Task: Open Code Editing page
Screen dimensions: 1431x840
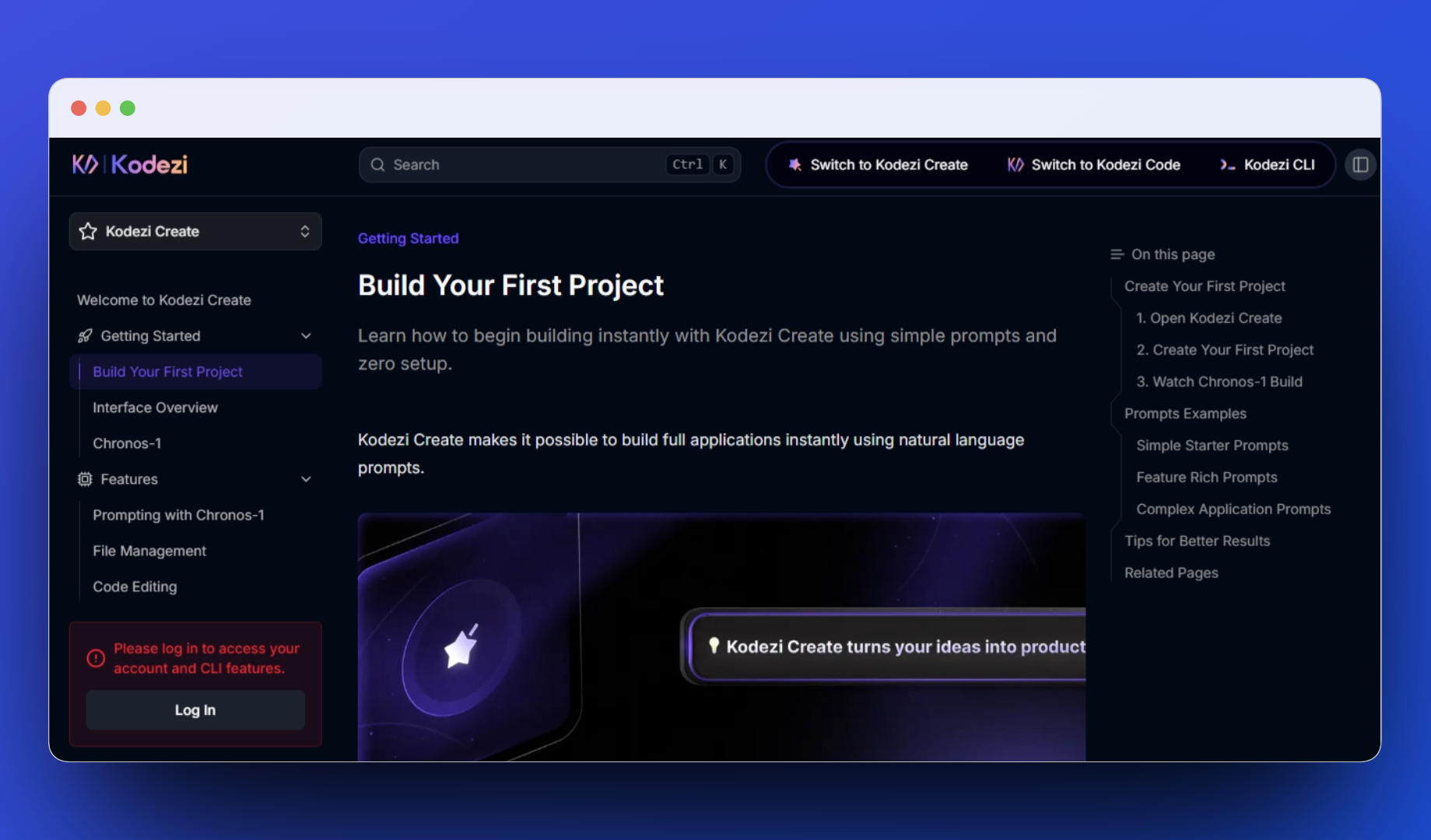Action: pyautogui.click(x=135, y=586)
